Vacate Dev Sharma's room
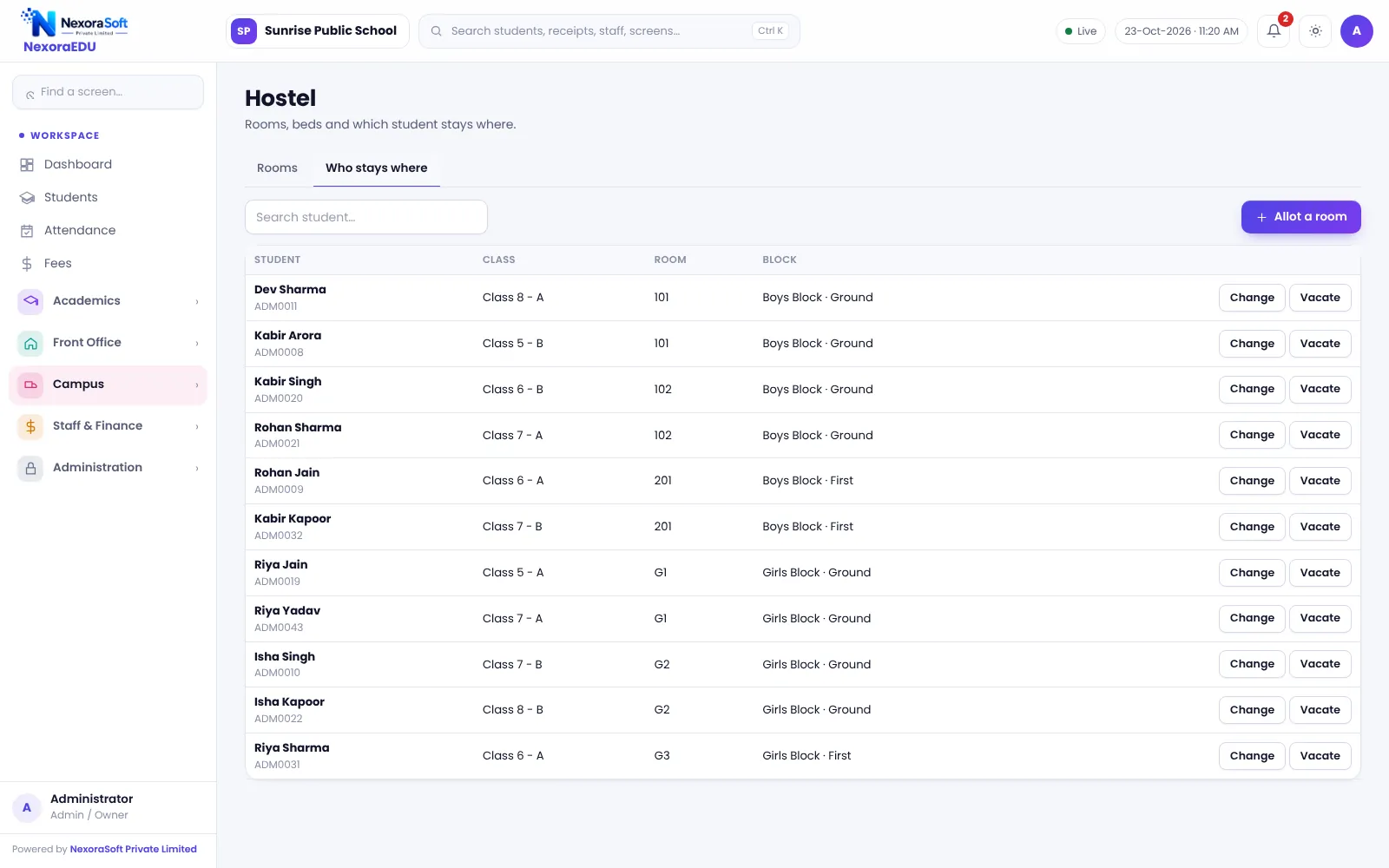The image size is (1389, 868). (1320, 298)
